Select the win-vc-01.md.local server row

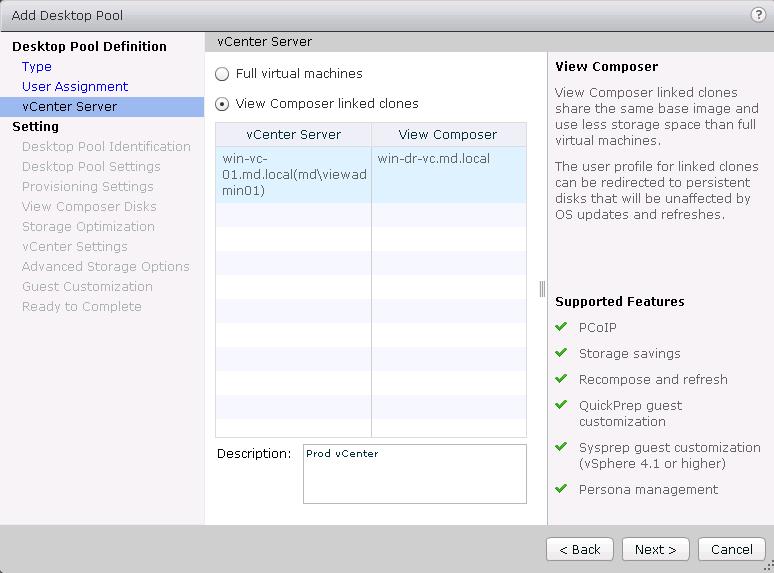370,174
